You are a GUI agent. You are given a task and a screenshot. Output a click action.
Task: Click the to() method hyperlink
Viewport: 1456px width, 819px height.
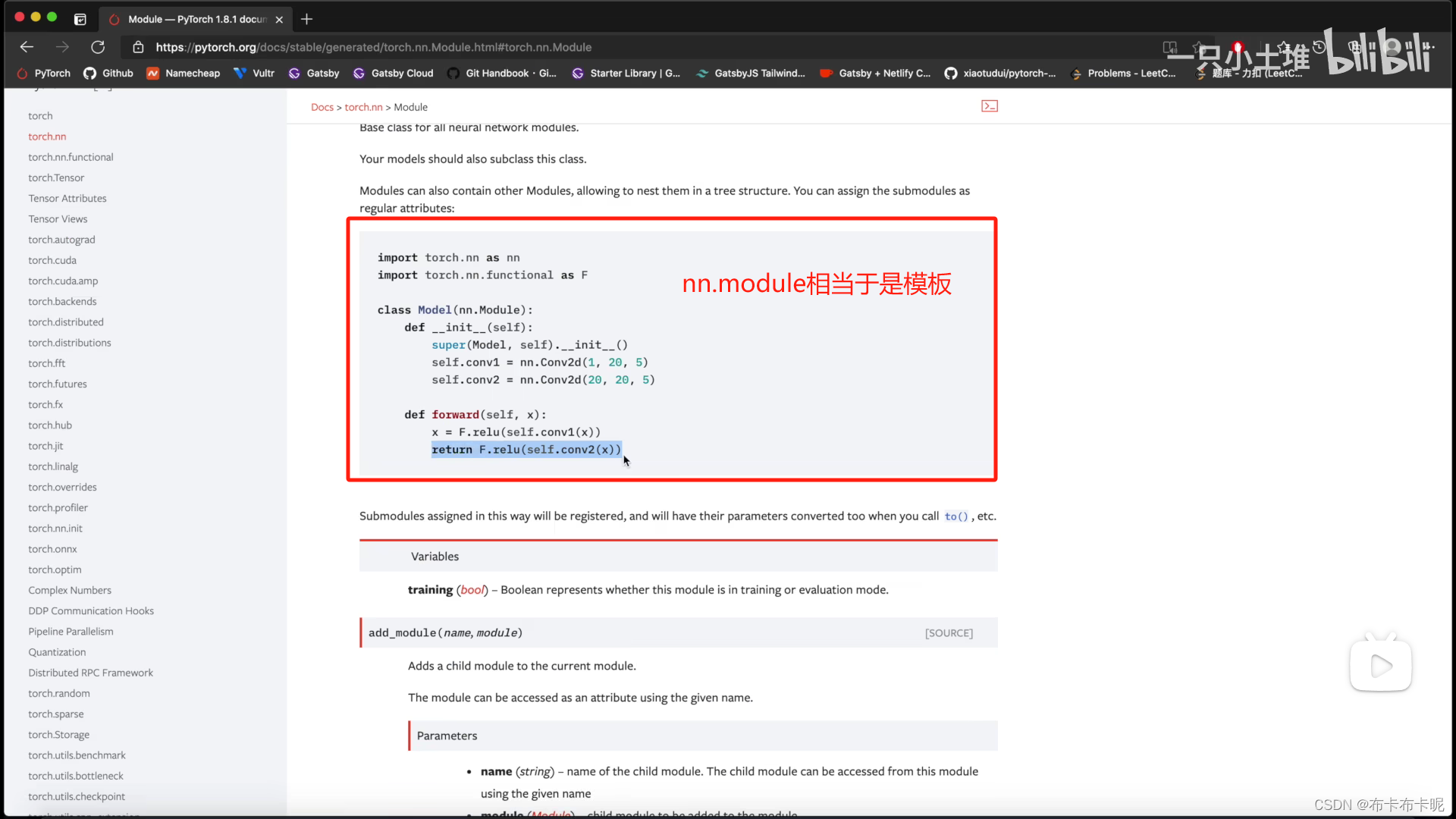[955, 515]
